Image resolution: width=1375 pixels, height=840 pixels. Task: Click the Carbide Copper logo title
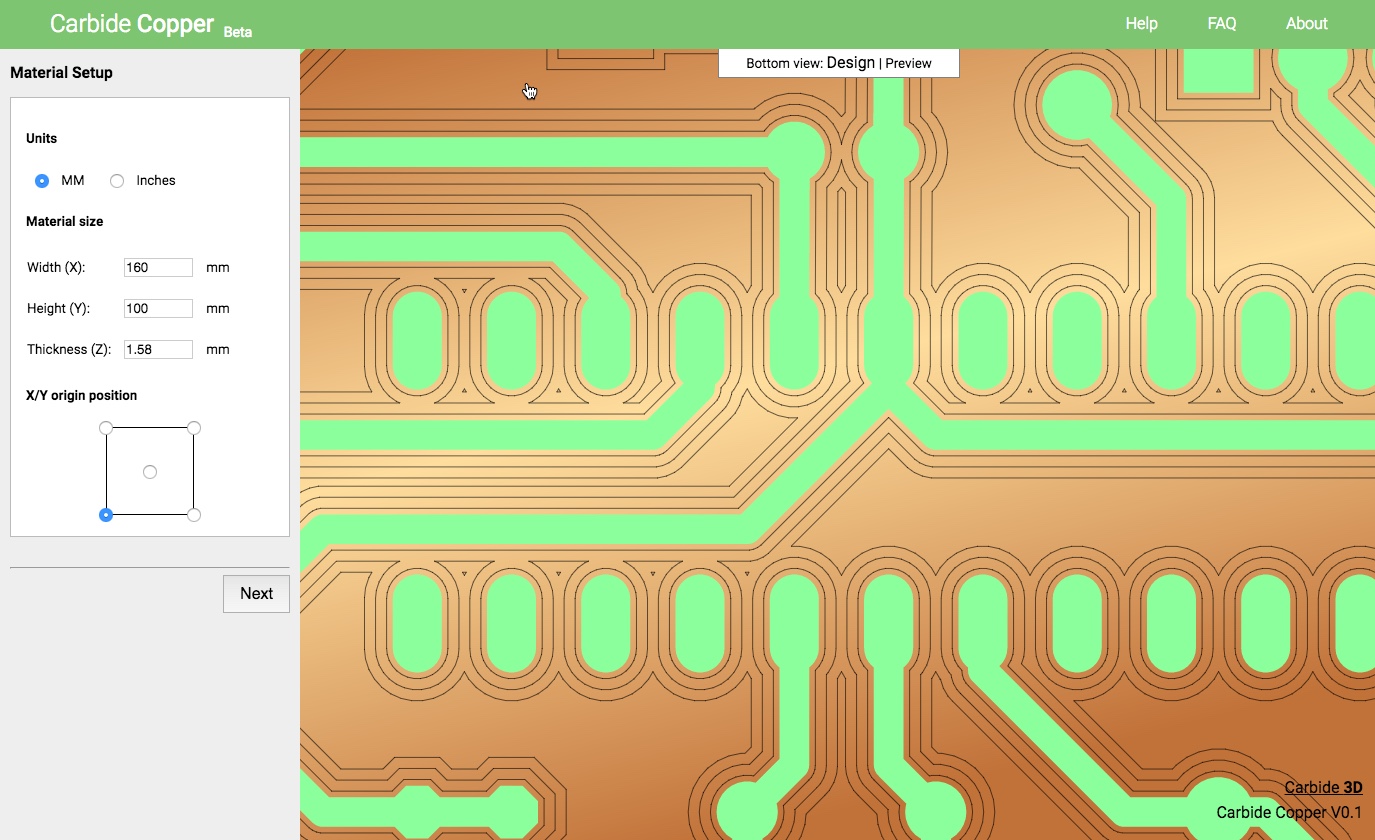pyautogui.click(x=132, y=24)
